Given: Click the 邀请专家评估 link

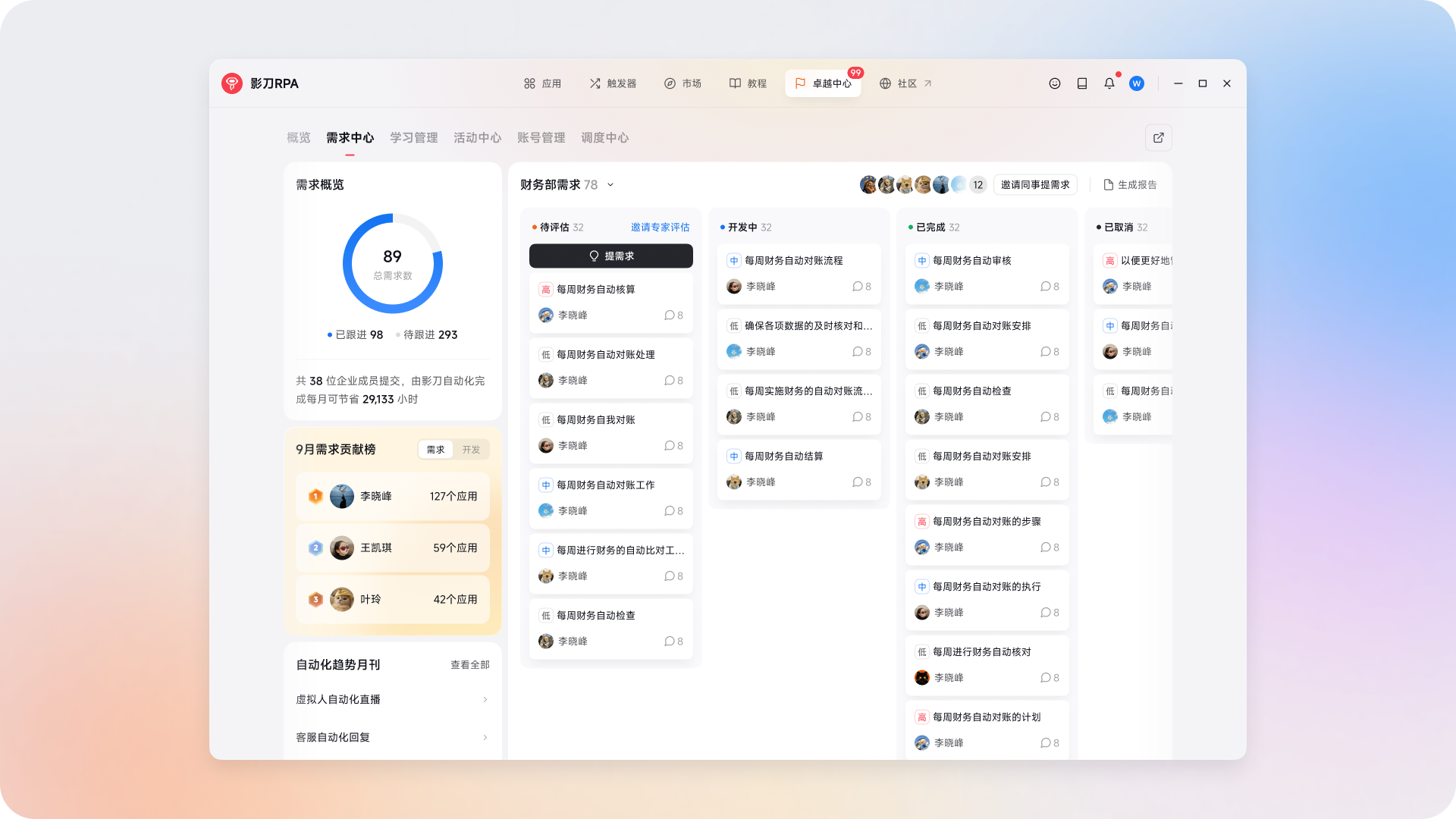Looking at the screenshot, I should point(660,227).
